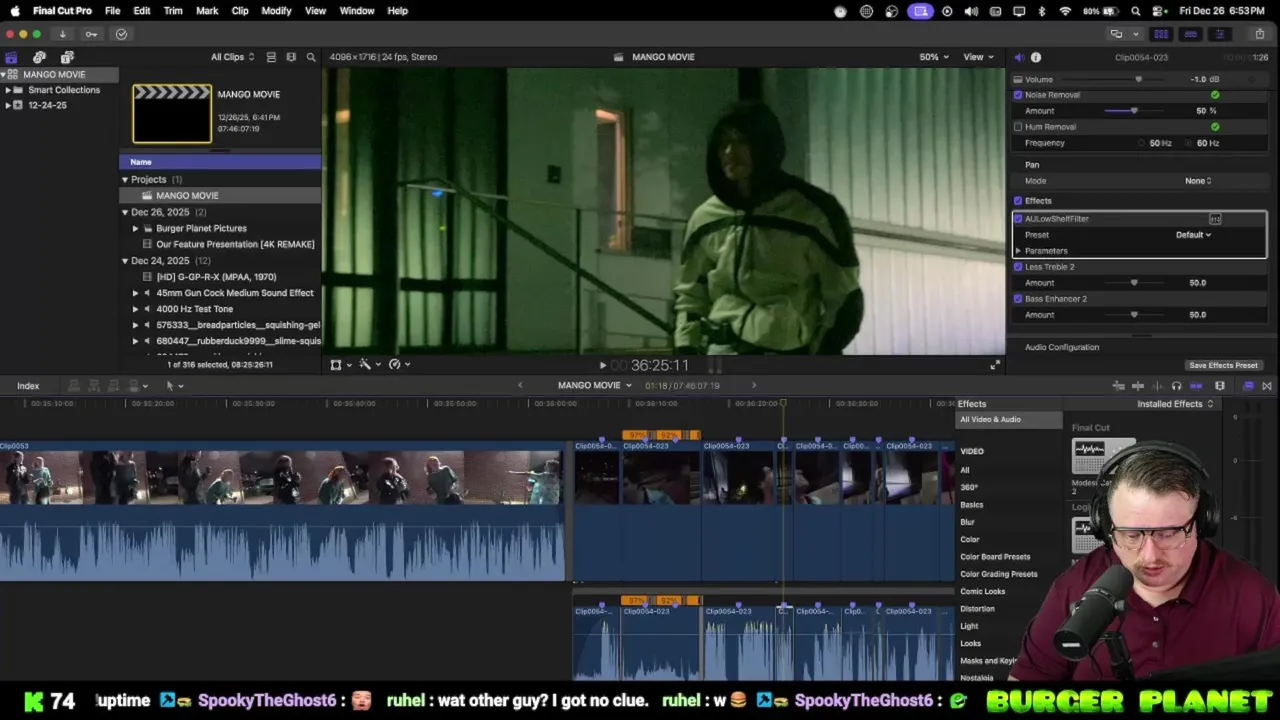Screen dimensions: 1280x720
Task: Toggle clip grouping and filmstrip list view
Action: [x=271, y=57]
